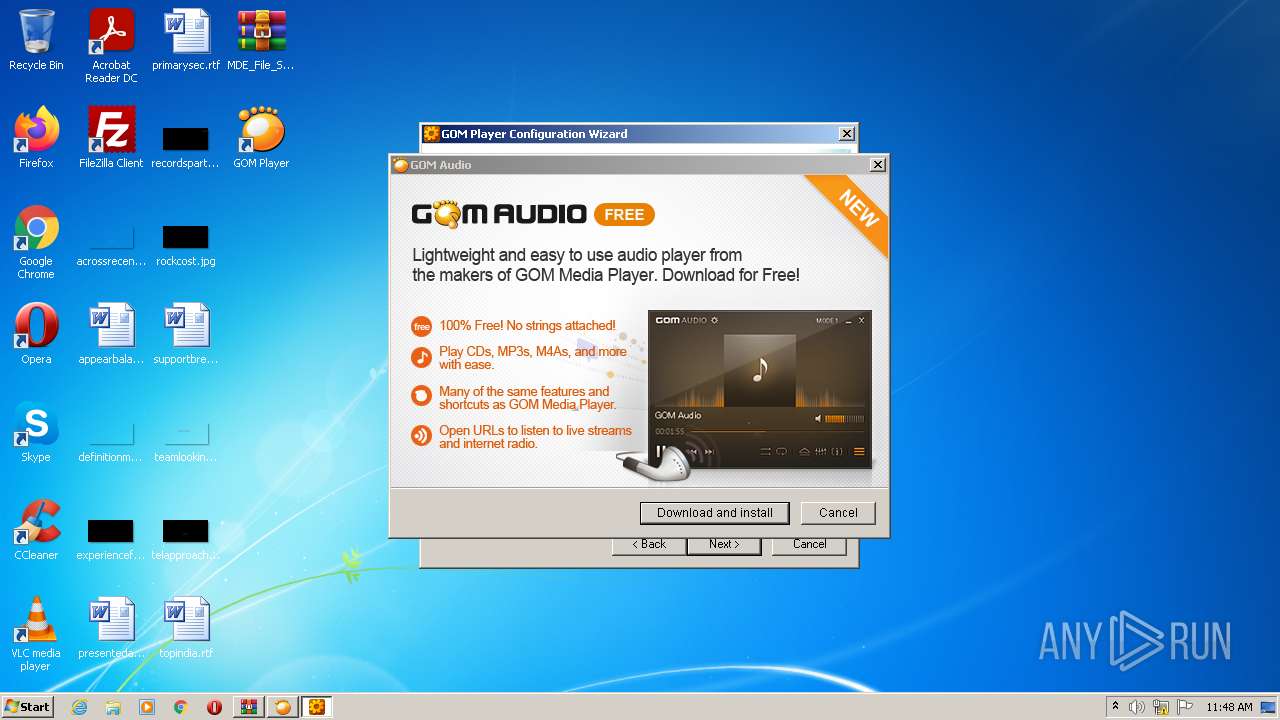Image resolution: width=1280 pixels, height=720 pixels.
Task: Select the topindia.rtf document icon
Action: 186,628
